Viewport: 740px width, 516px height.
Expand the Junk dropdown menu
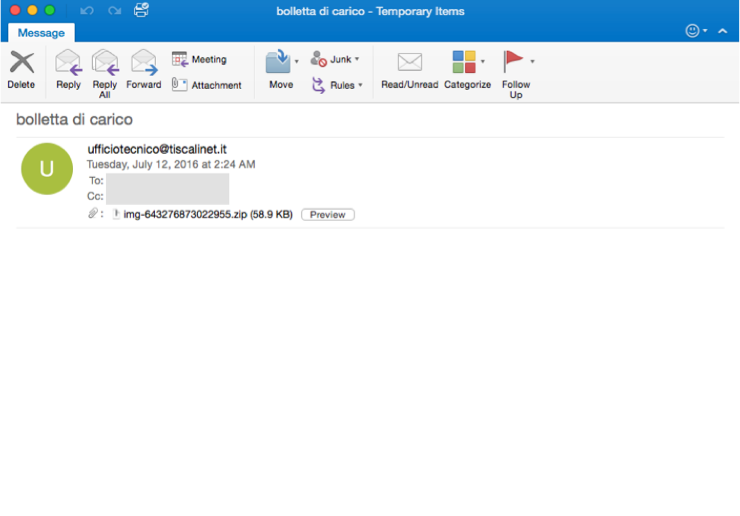(357, 60)
